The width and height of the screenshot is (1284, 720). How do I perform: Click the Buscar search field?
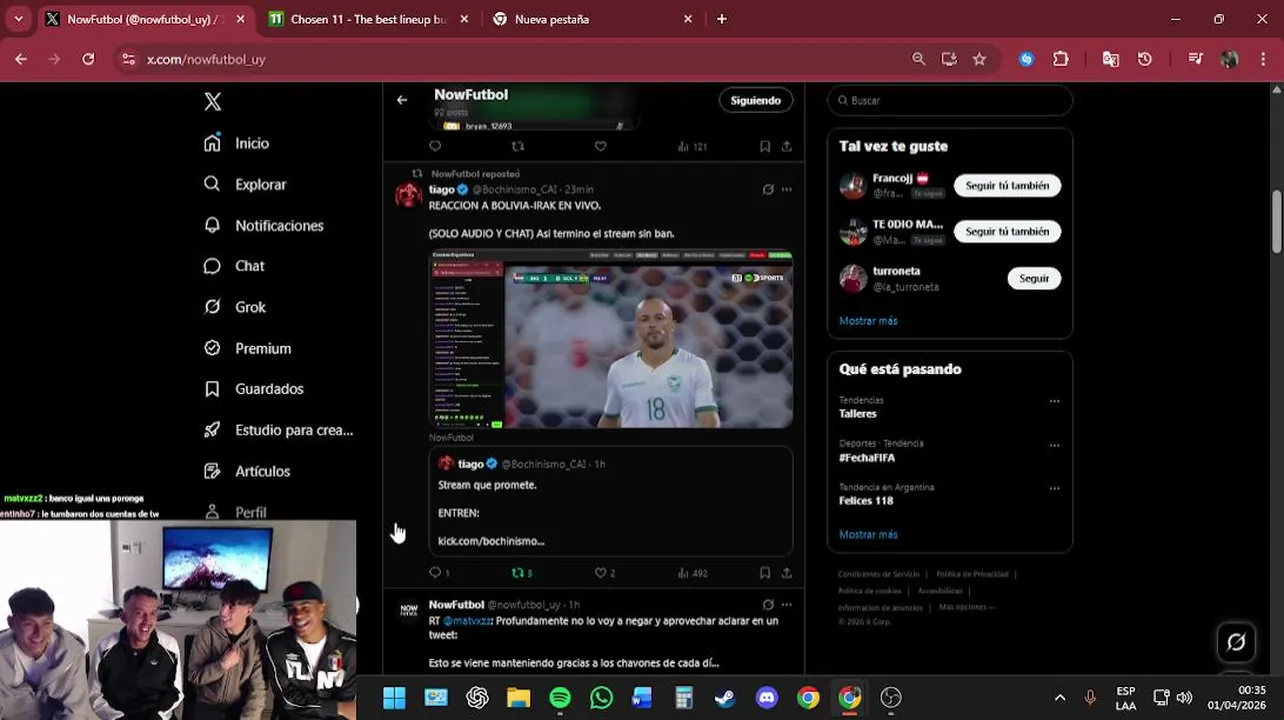point(950,100)
